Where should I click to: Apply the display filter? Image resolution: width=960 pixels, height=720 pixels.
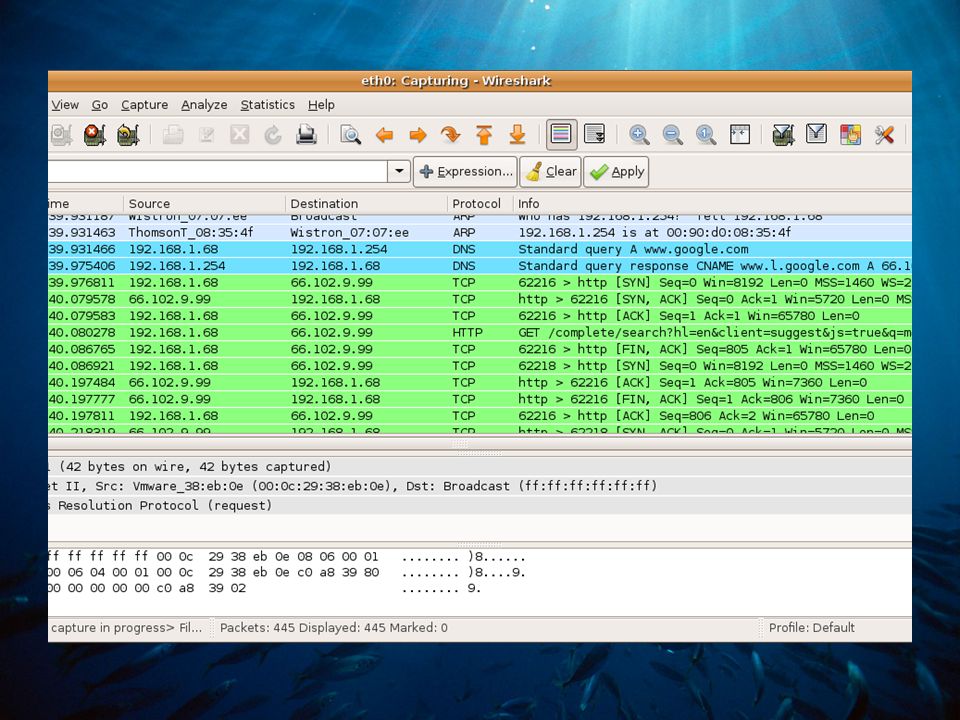[616, 171]
